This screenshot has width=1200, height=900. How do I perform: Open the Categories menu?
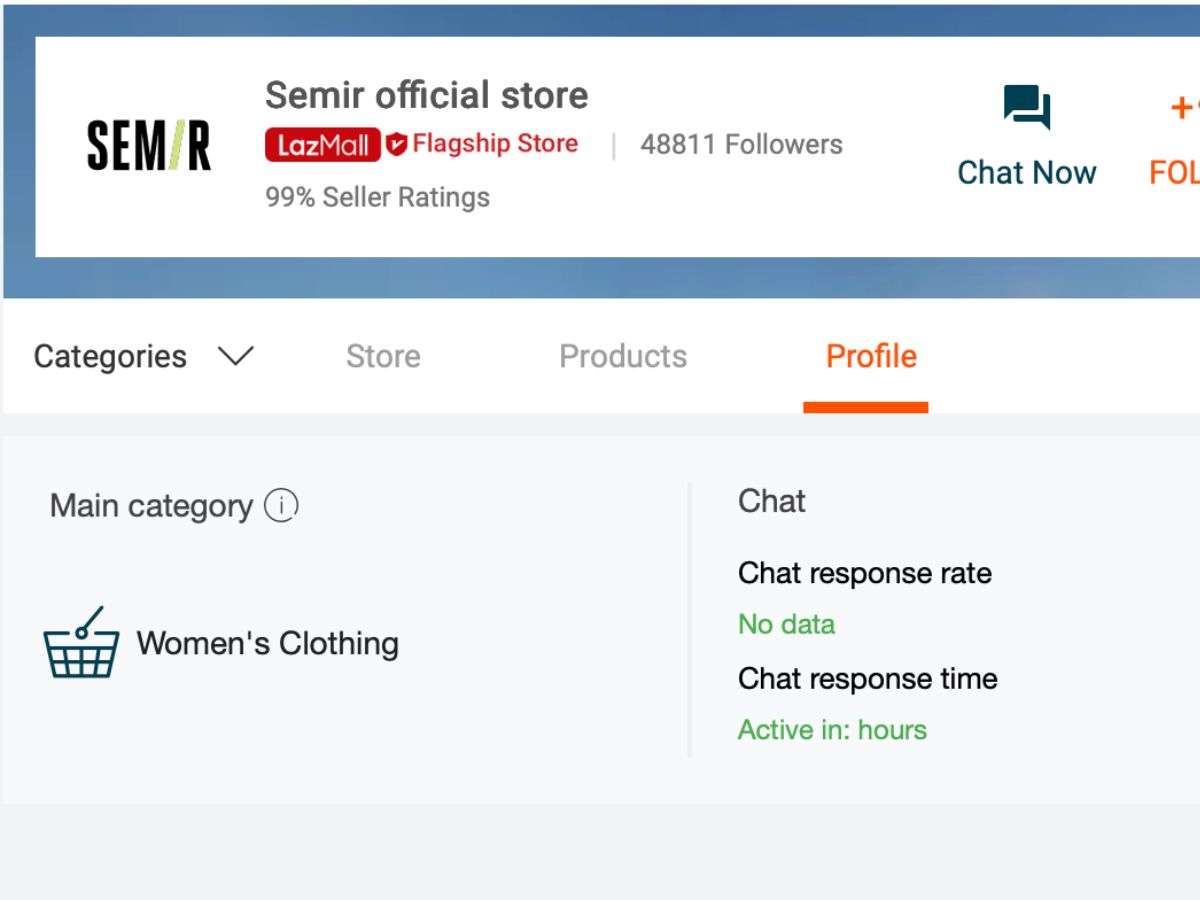pos(110,356)
